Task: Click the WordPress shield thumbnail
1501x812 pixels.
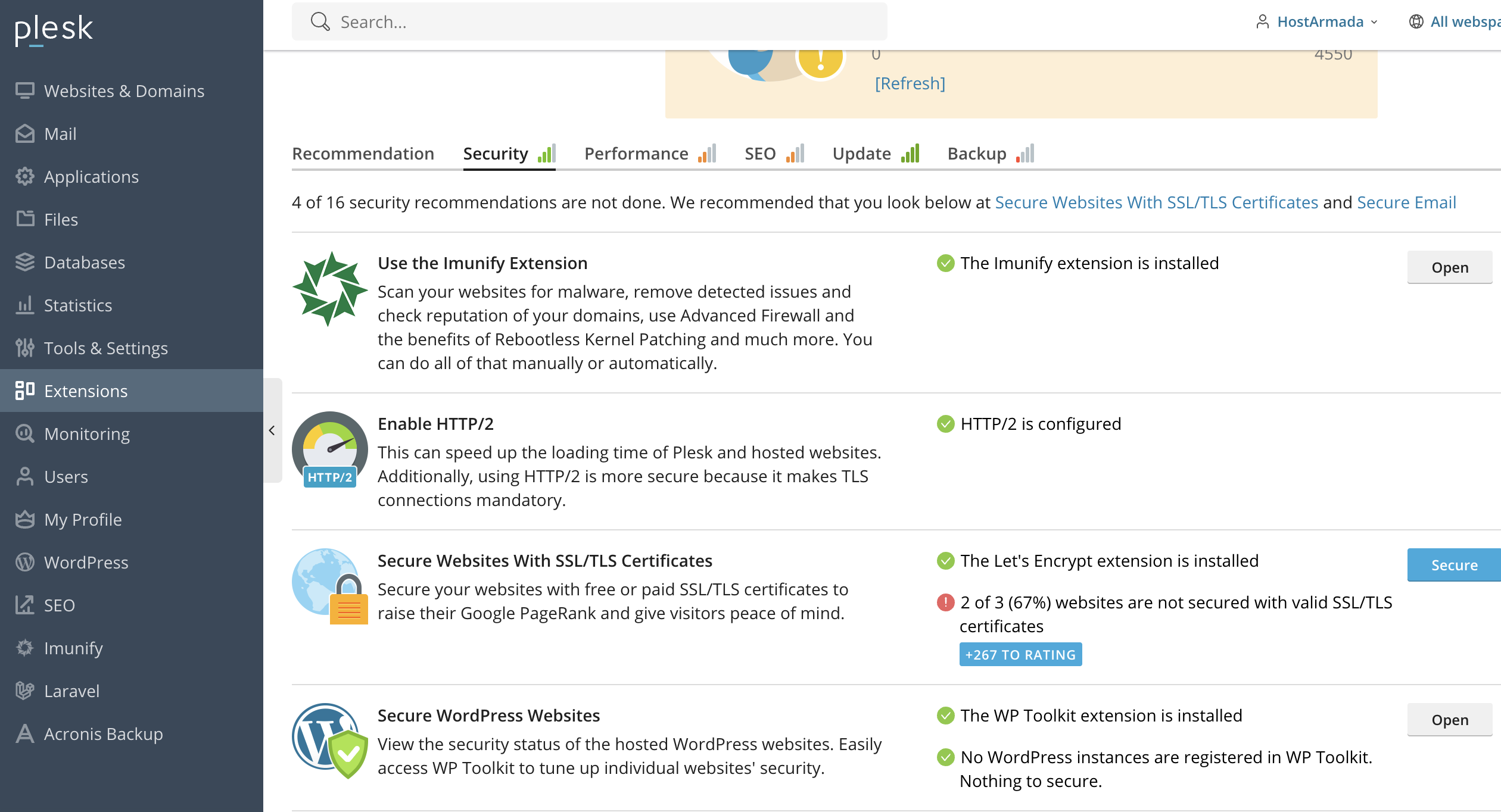Action: pos(330,741)
